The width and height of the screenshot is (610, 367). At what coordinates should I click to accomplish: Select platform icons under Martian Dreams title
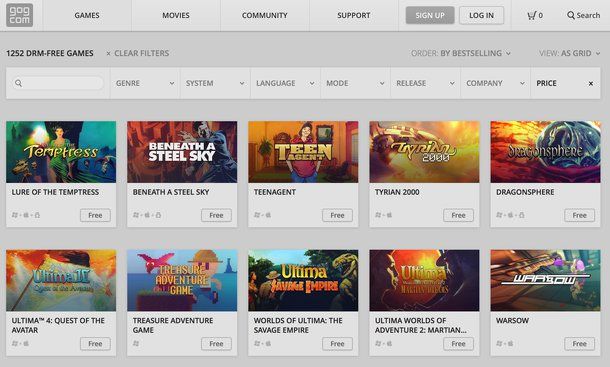tap(384, 343)
